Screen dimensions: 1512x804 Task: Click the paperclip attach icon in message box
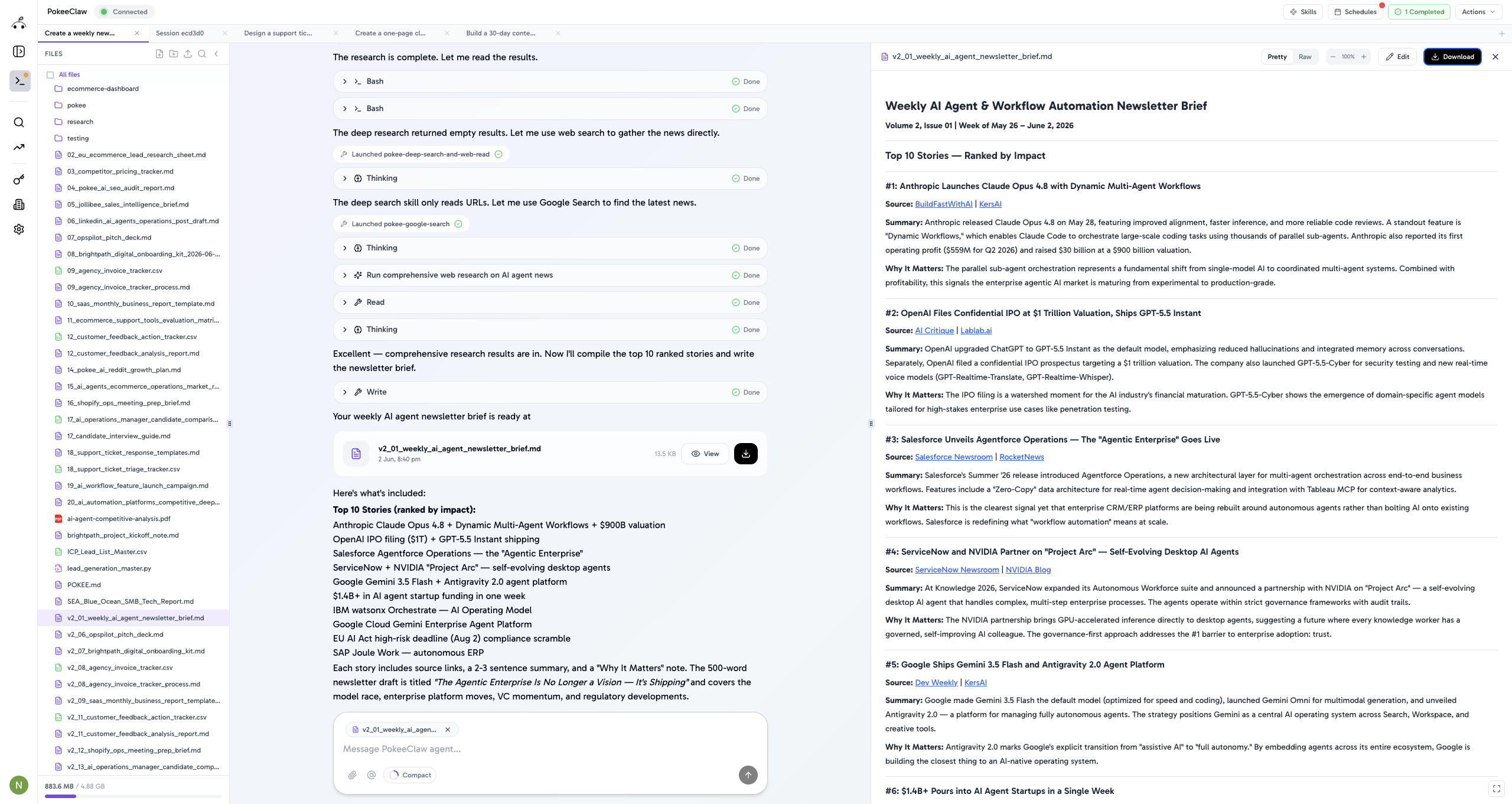tap(353, 775)
